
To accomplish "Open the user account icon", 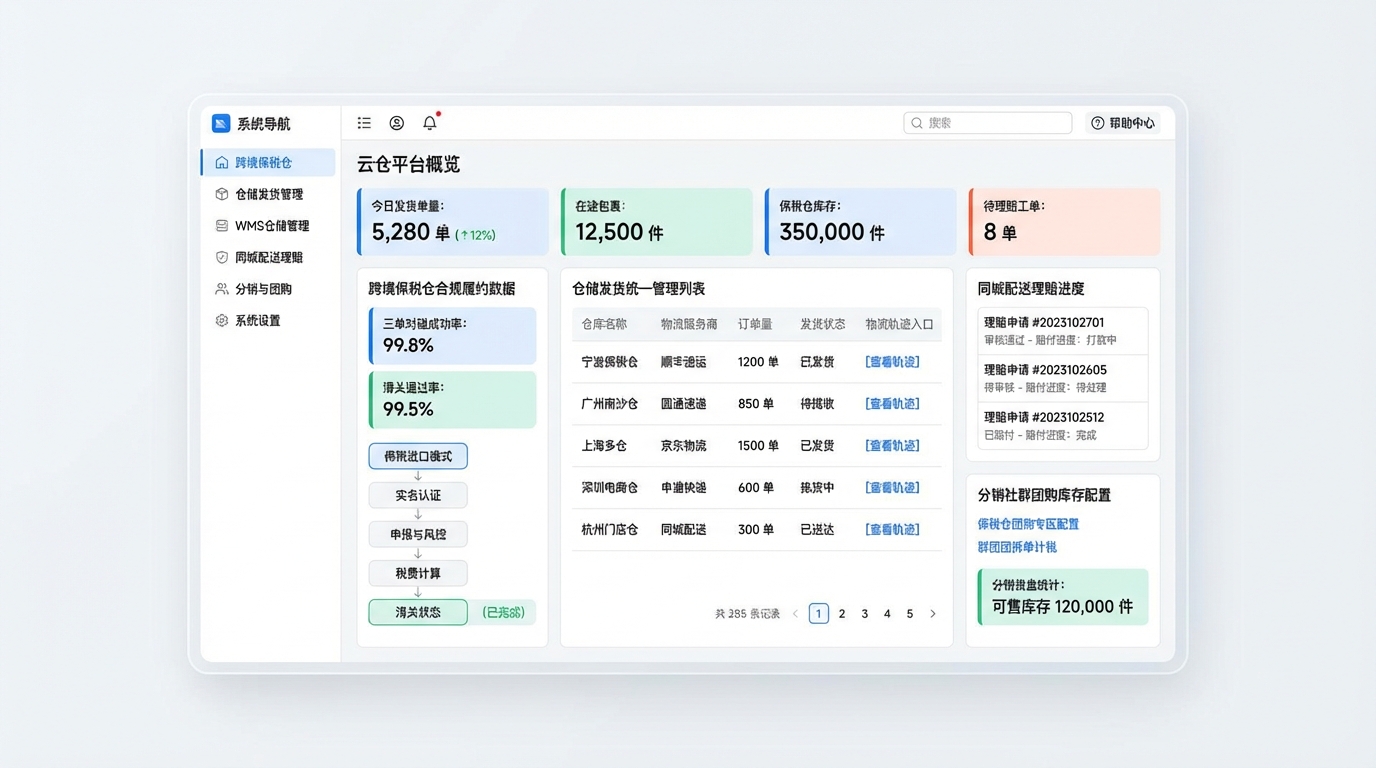I will tap(397, 123).
